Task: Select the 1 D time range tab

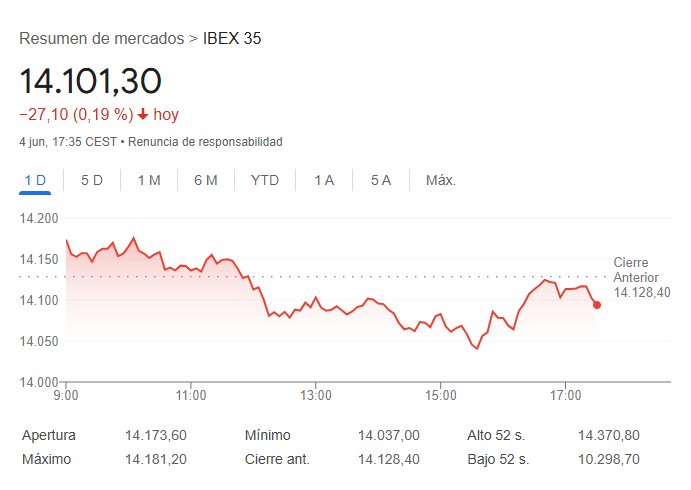Action: click(35, 180)
